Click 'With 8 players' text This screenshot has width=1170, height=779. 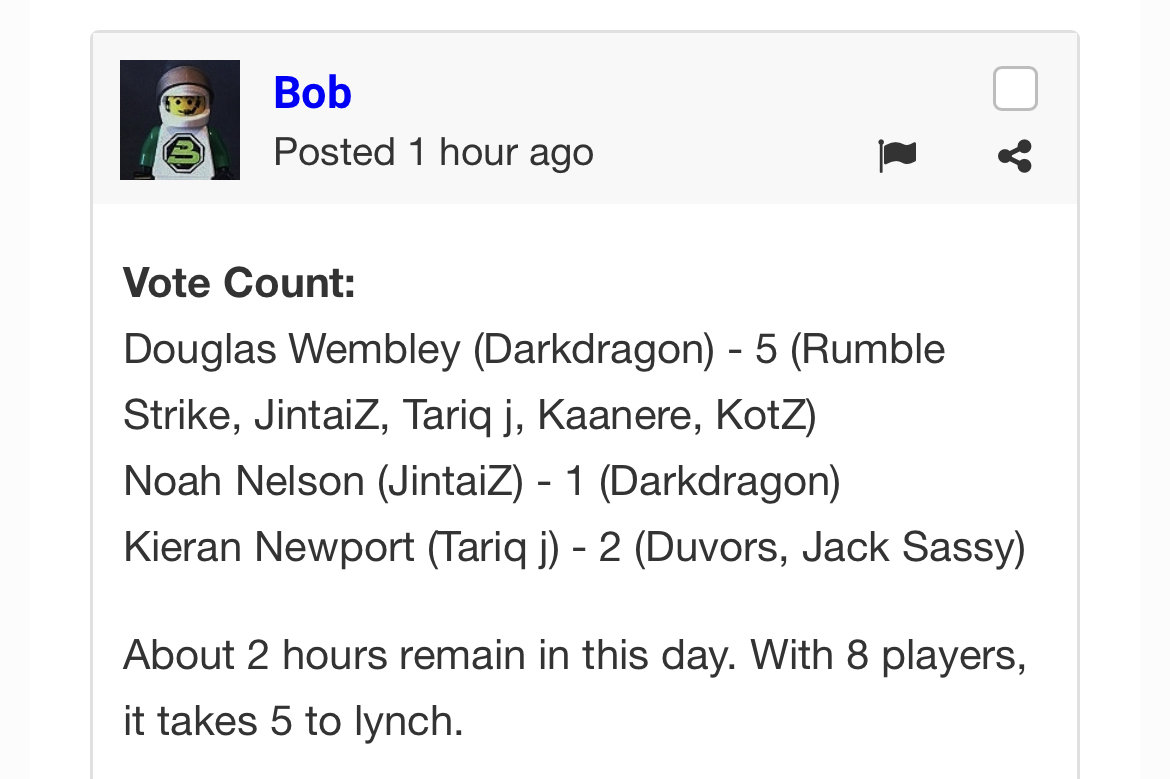coord(888,656)
